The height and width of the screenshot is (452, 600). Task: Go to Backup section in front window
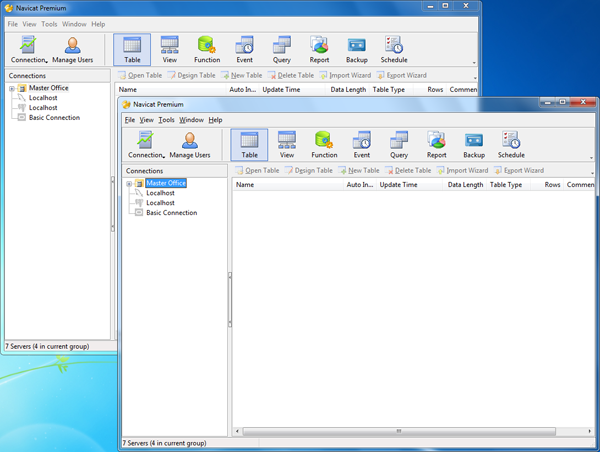coord(474,145)
